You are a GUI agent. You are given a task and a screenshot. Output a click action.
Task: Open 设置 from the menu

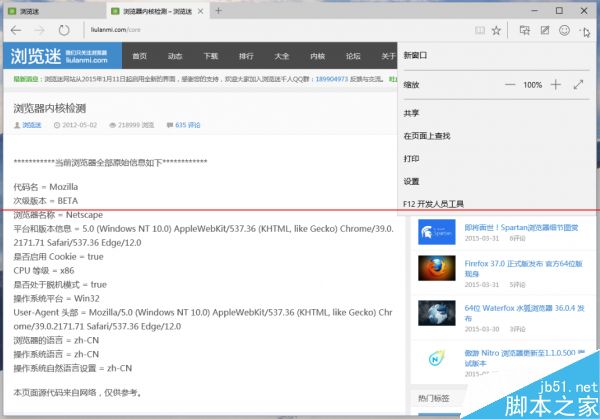[411, 181]
